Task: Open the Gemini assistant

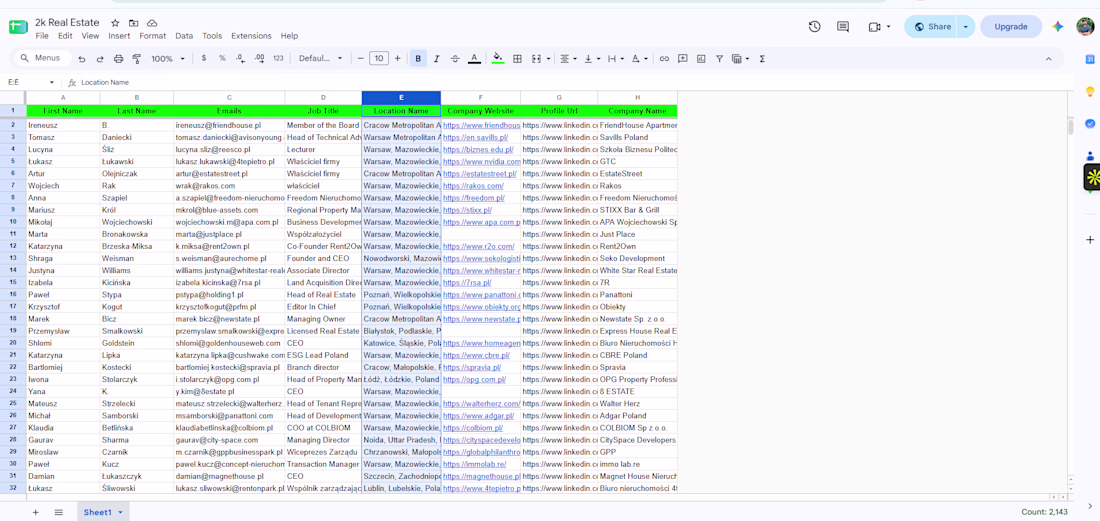Action: (1058, 27)
